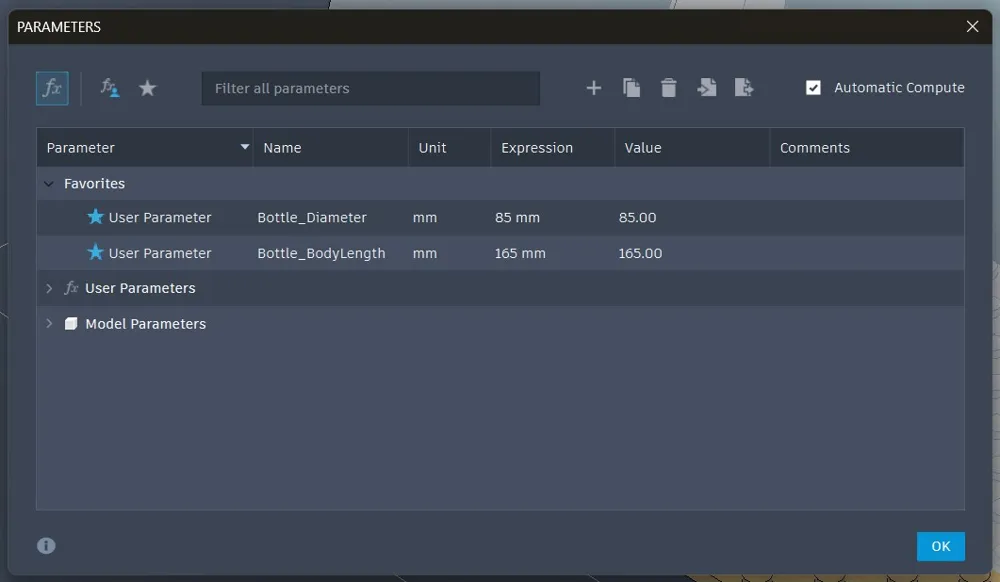Click the Name column header

(x=331, y=148)
